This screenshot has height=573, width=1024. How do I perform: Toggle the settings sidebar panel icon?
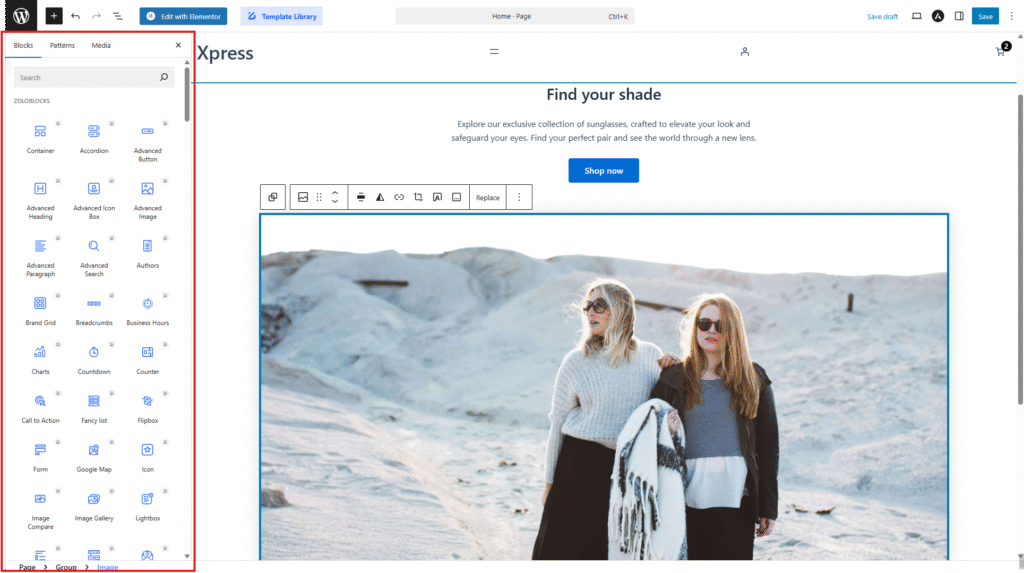(959, 16)
